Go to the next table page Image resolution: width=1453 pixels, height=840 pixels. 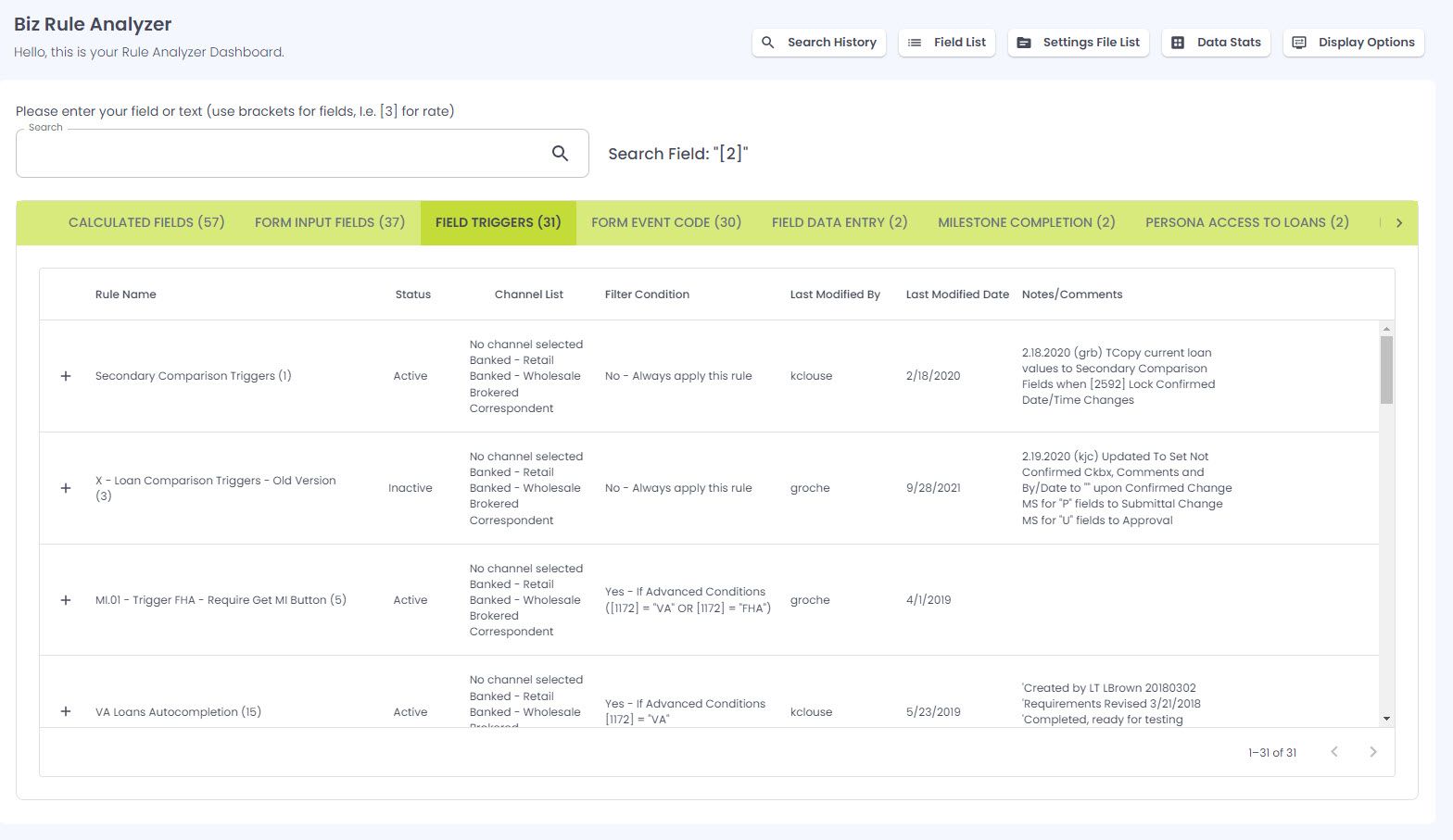pos(1373,752)
